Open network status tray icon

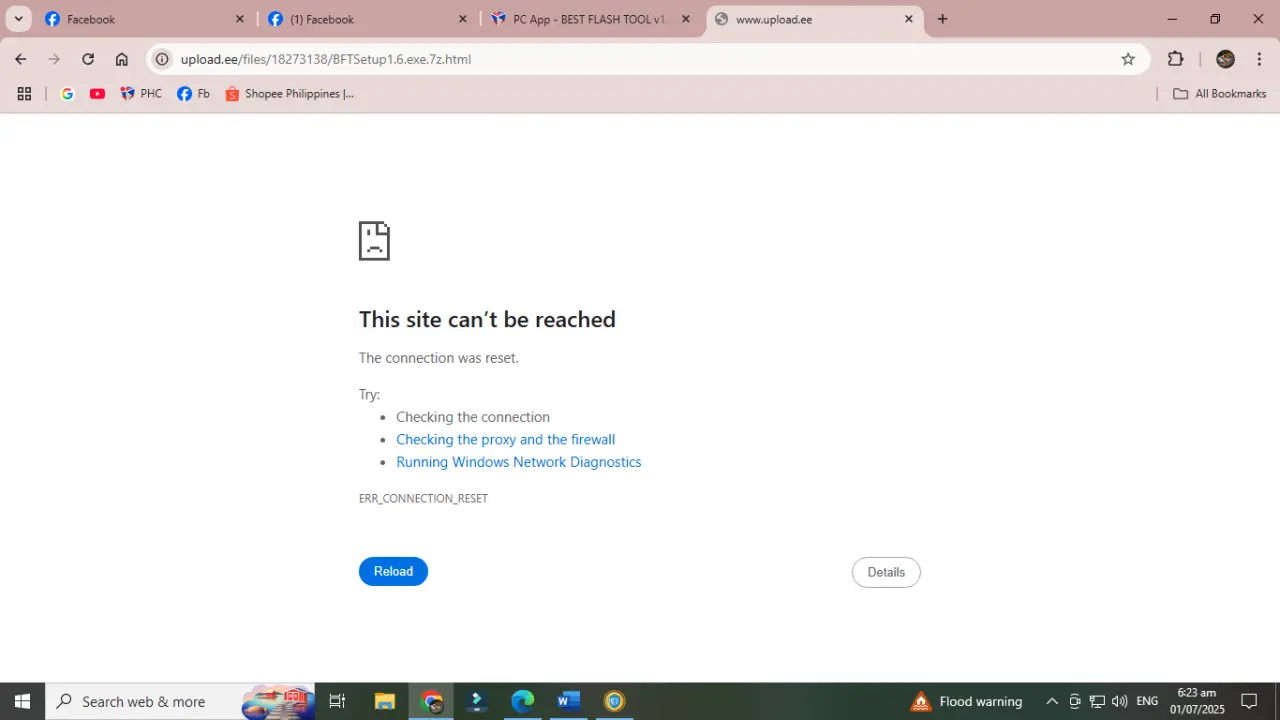click(1097, 701)
